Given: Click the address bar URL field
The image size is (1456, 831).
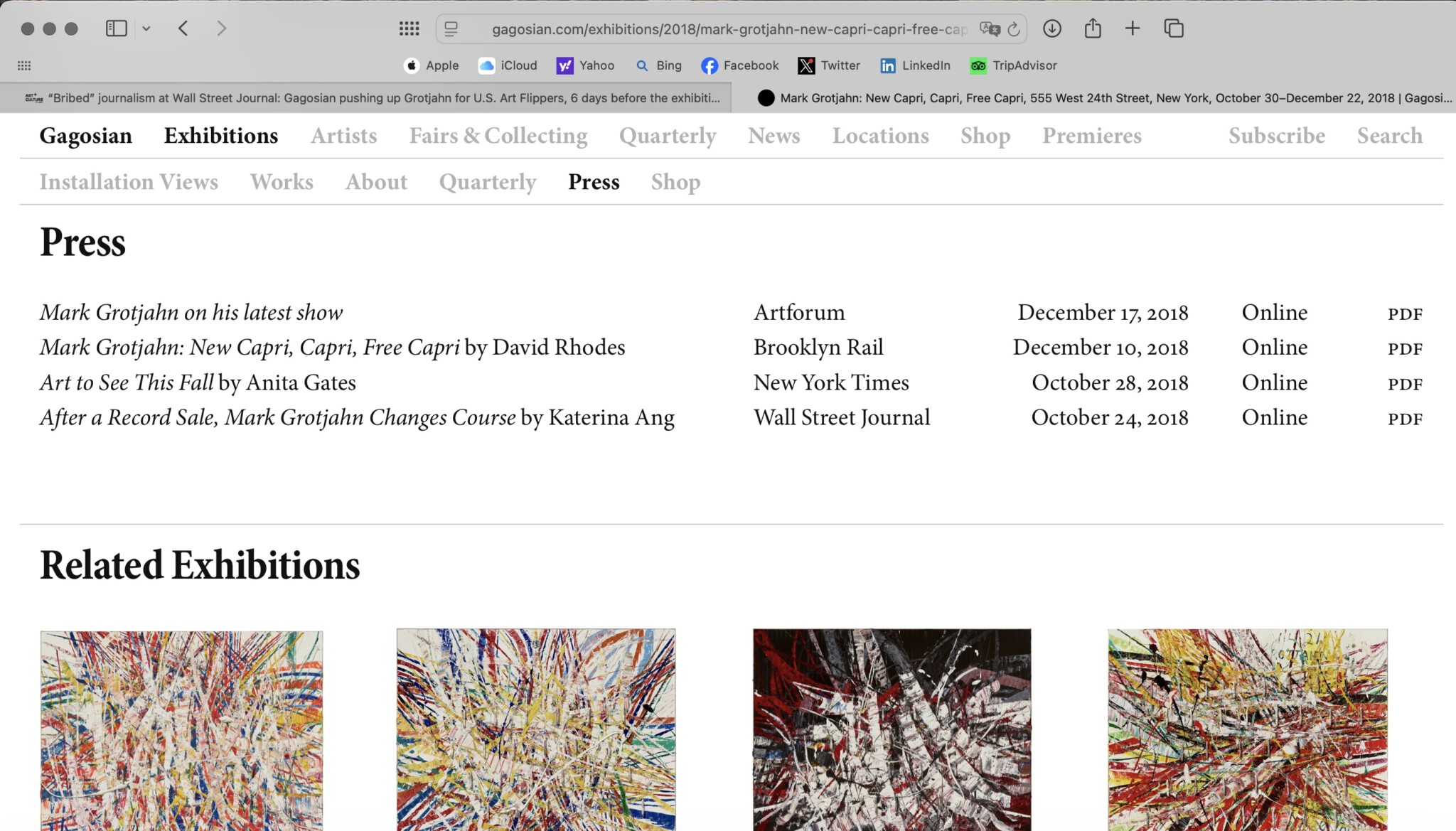Looking at the screenshot, I should point(729,29).
